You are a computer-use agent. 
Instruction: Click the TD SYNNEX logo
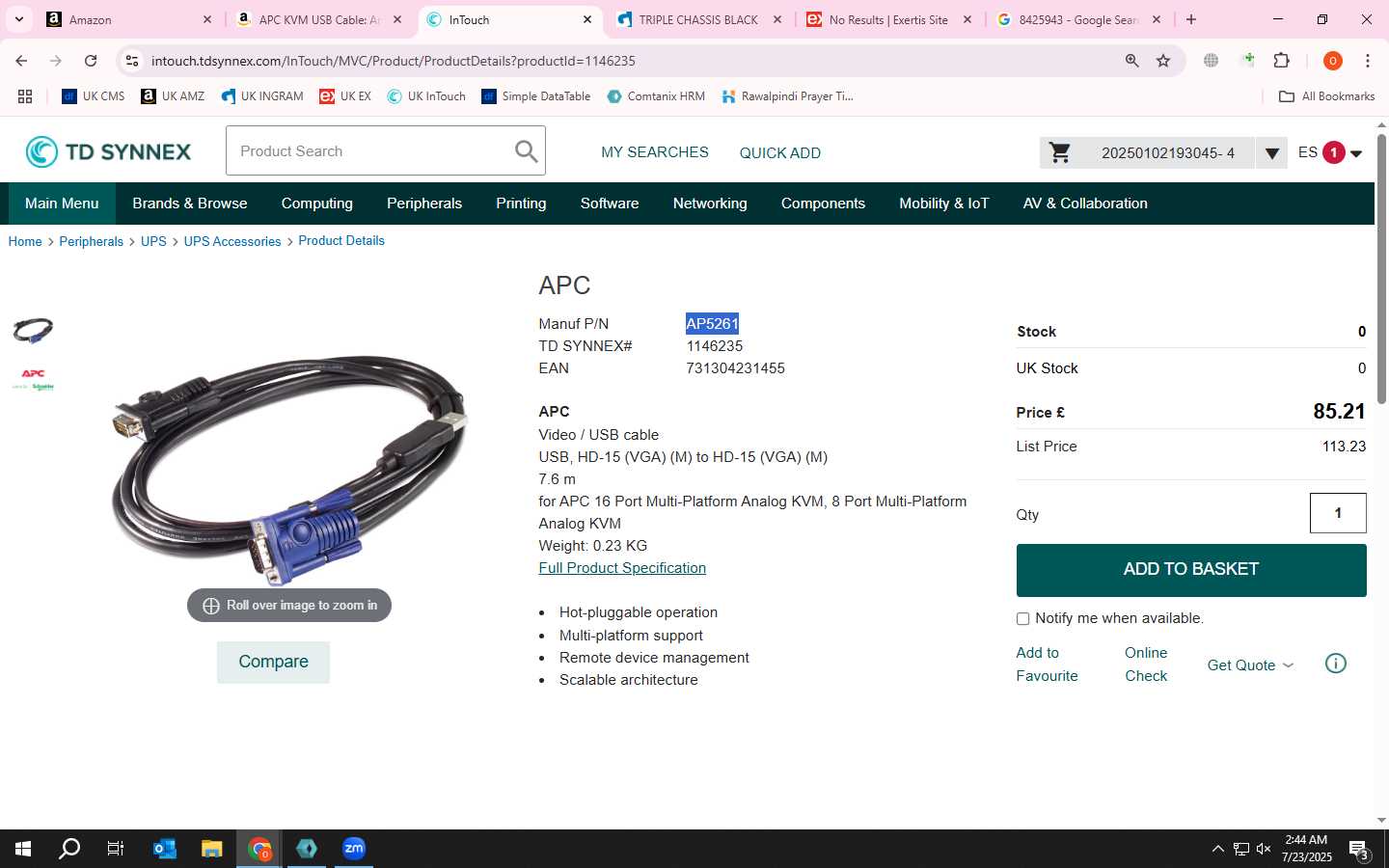pyautogui.click(x=108, y=151)
